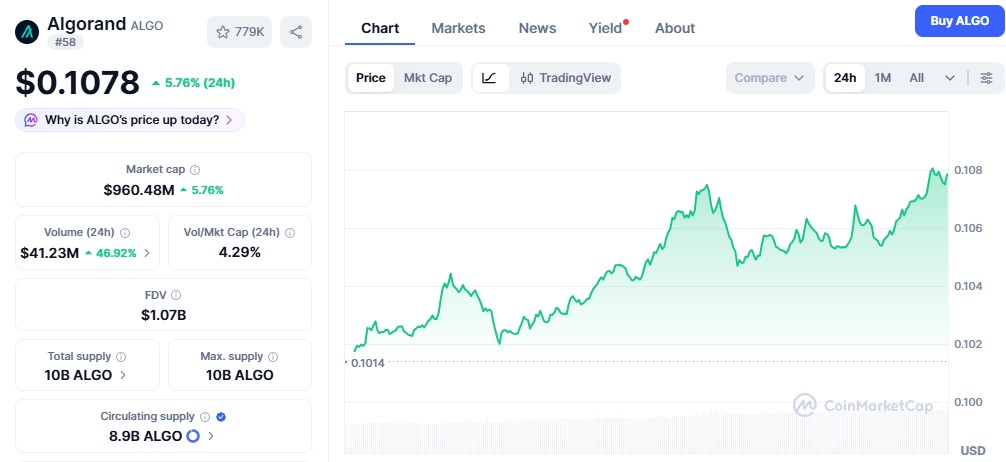Click the circulating supply progress ring icon
The image size is (1006, 462).
tap(192, 436)
